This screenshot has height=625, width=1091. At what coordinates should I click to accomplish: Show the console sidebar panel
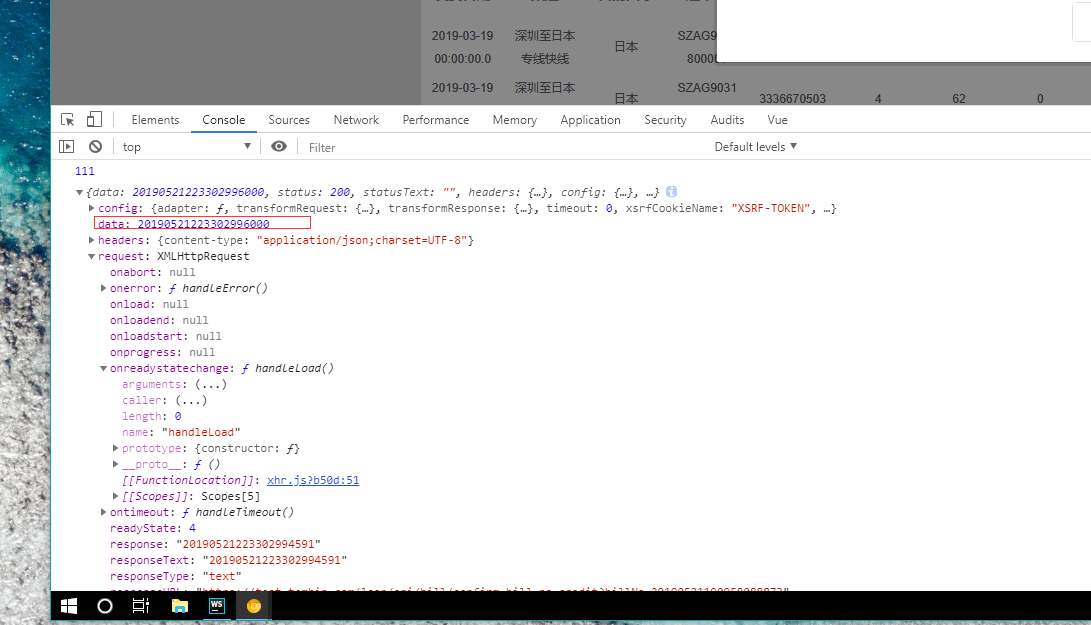pos(66,146)
